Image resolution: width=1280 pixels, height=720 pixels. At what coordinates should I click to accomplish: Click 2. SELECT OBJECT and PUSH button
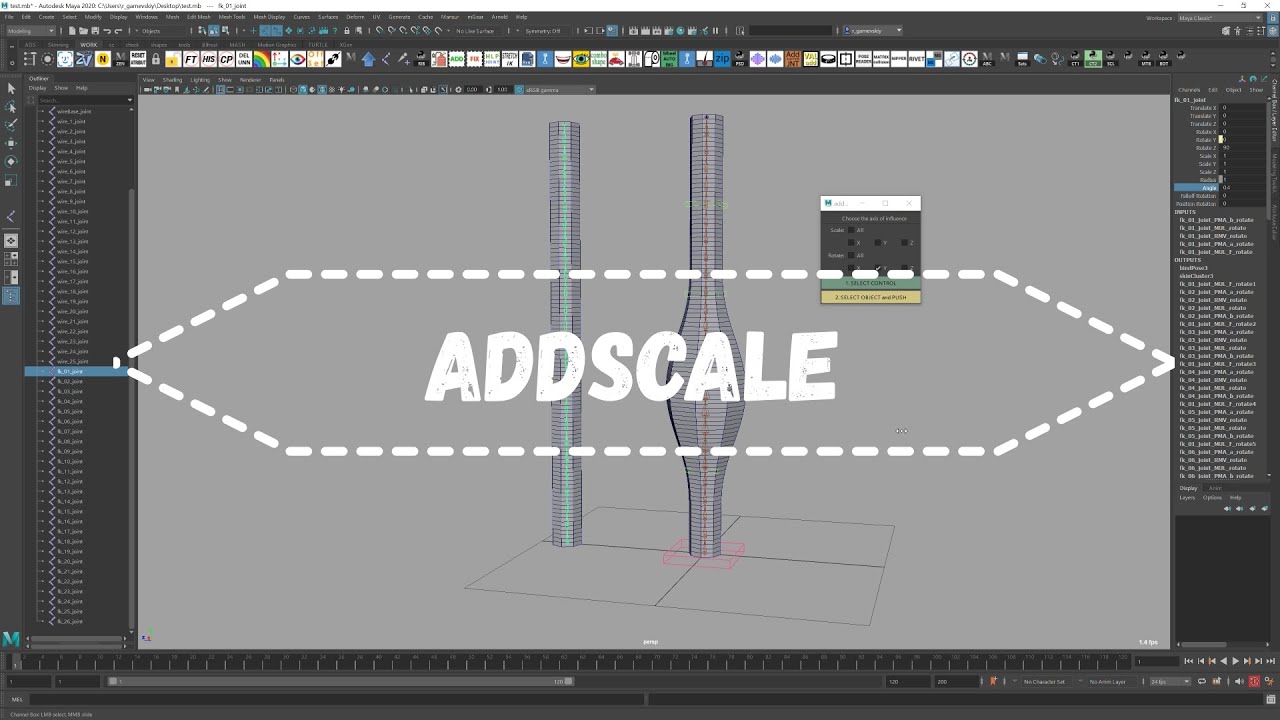(871, 297)
